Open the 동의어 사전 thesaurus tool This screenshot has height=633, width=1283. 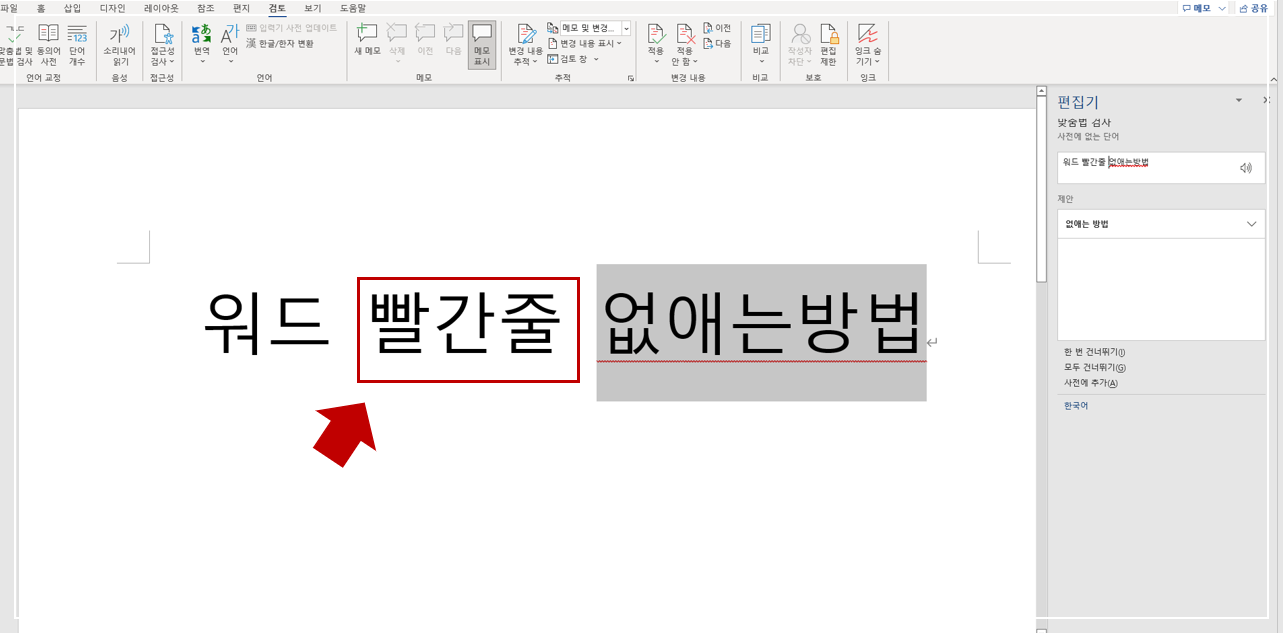tap(48, 45)
